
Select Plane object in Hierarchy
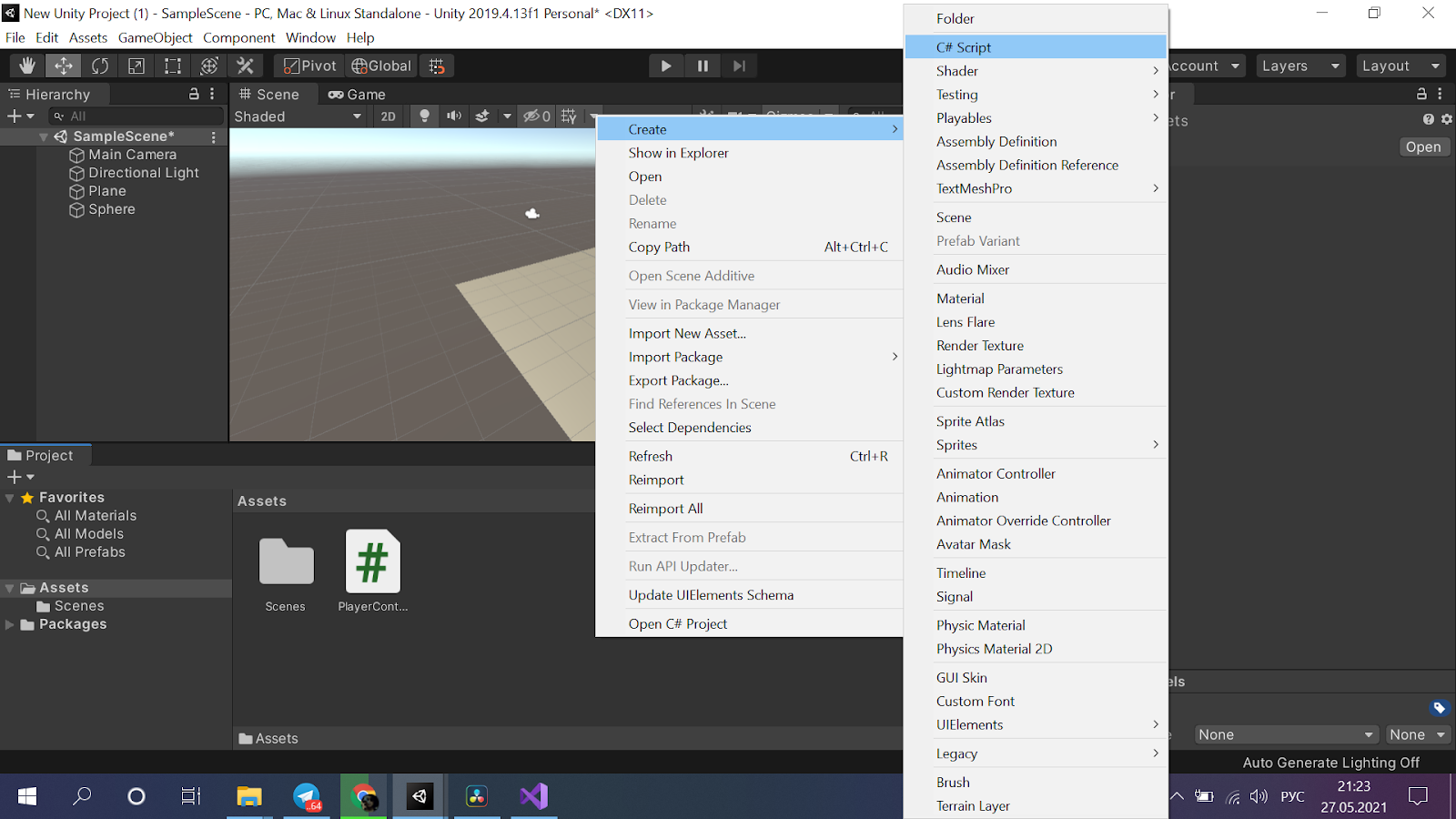click(106, 191)
